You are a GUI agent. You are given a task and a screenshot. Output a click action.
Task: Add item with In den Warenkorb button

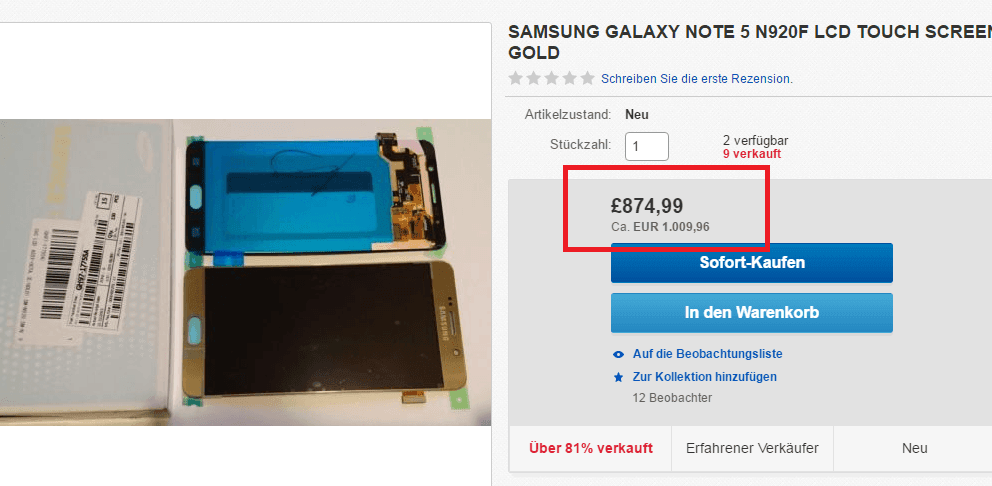(x=752, y=313)
